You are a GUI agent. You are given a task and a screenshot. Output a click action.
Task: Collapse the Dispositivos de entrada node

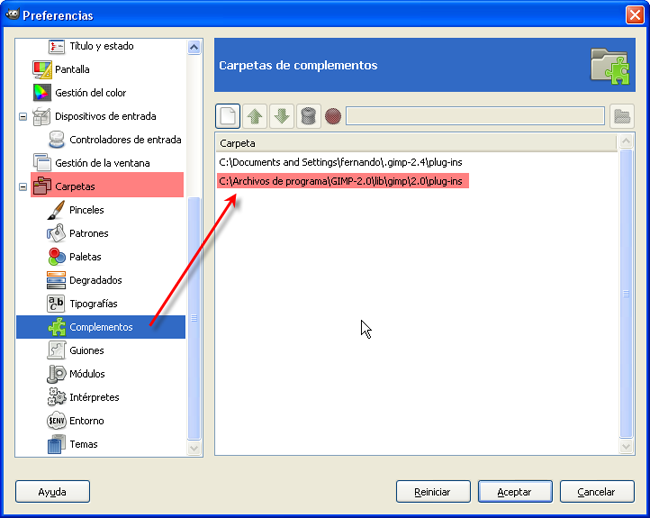(23, 116)
